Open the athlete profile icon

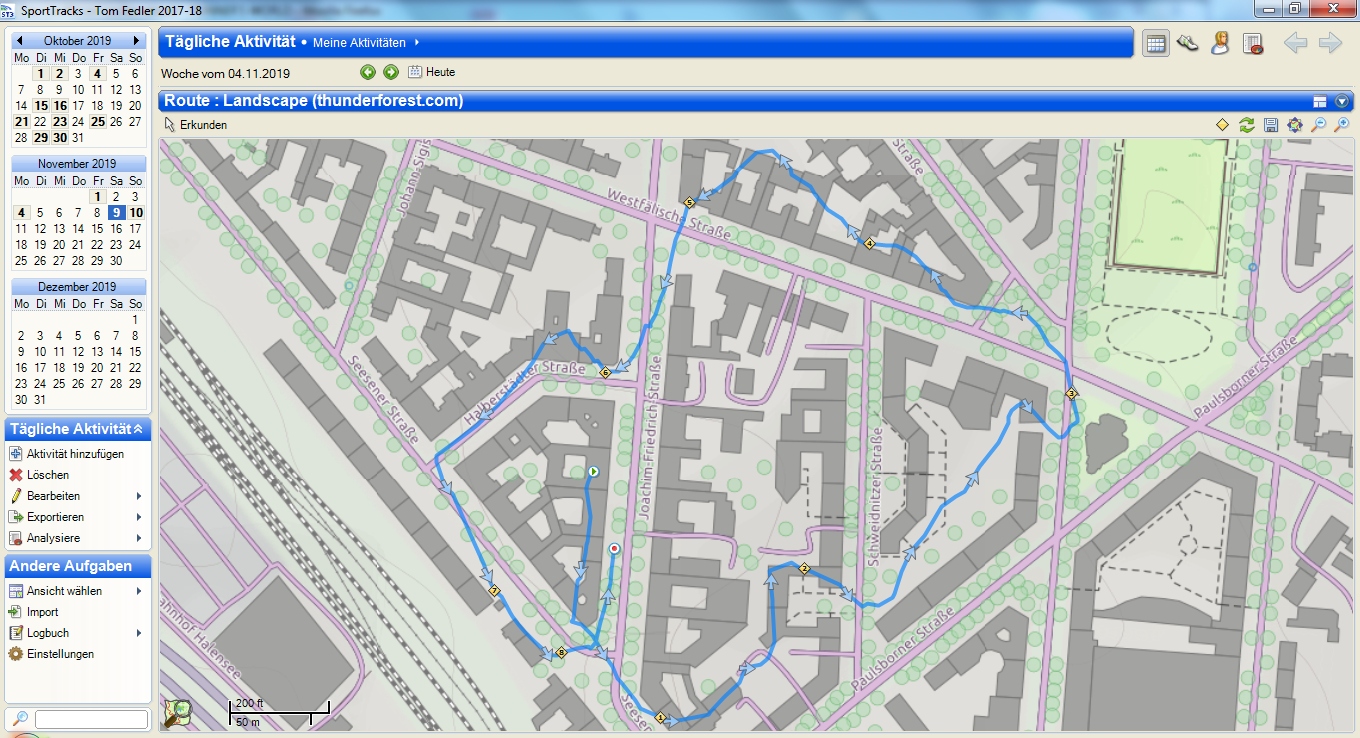[1220, 43]
